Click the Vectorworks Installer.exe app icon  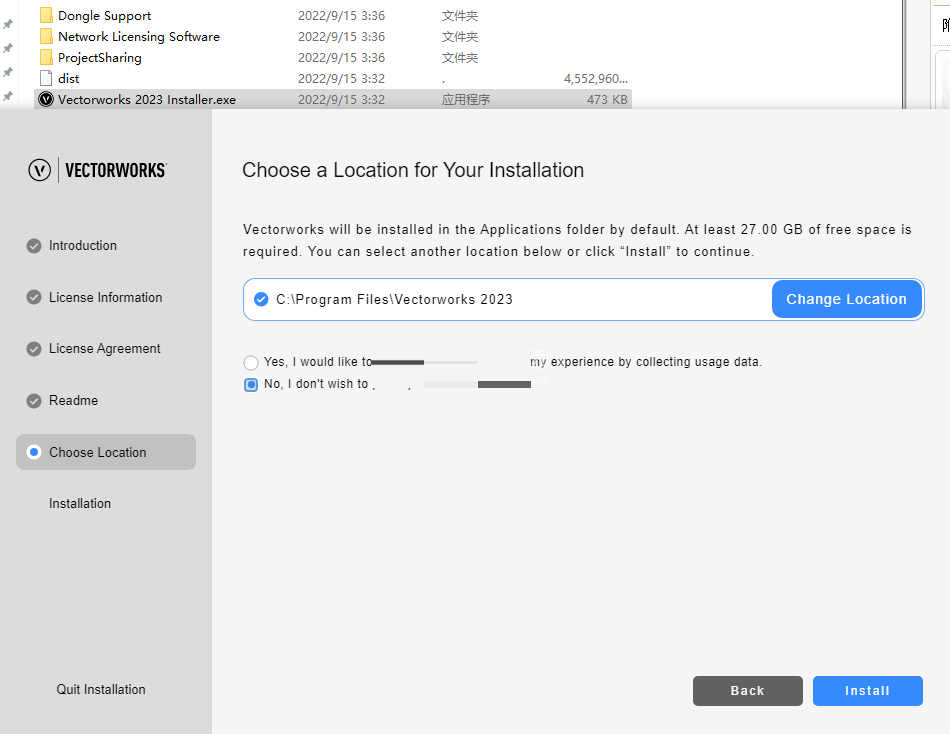(46, 99)
